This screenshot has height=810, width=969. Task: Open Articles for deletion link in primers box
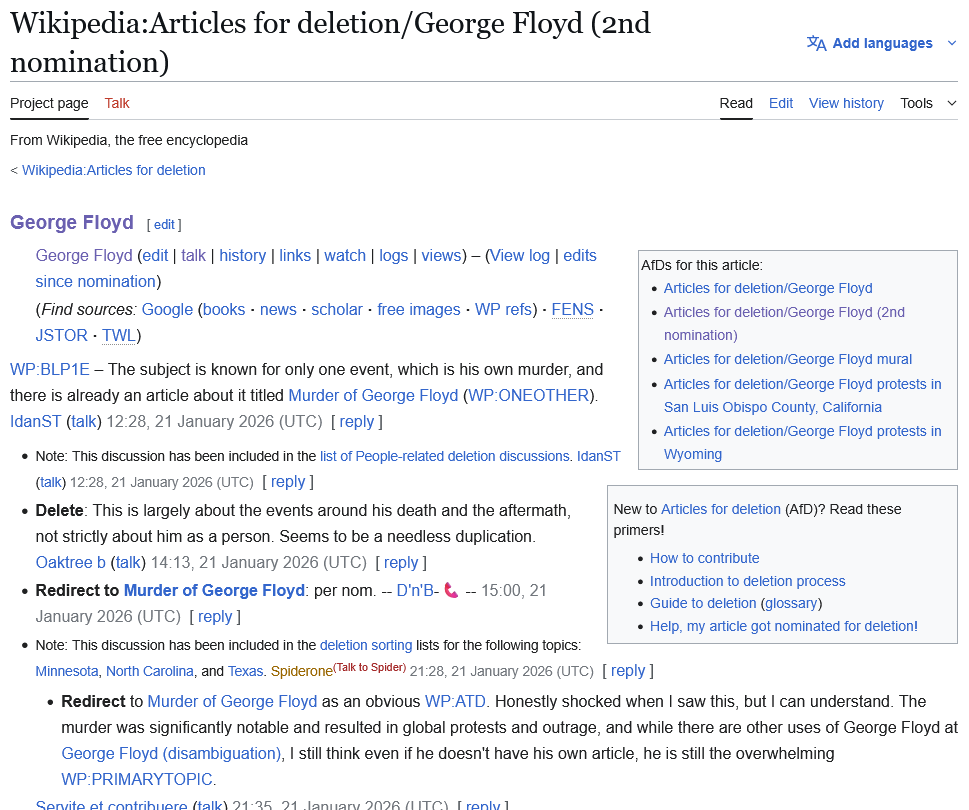[x=721, y=510]
